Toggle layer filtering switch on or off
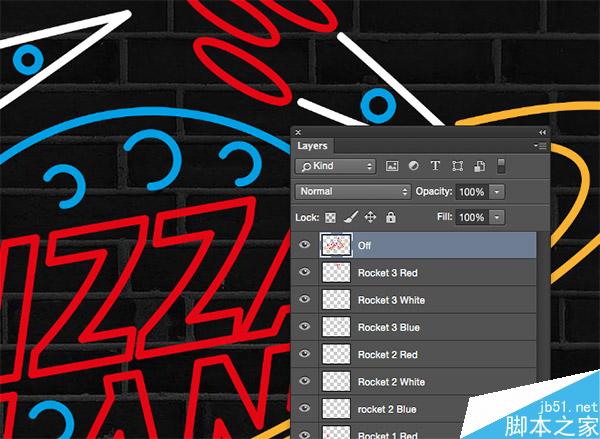This screenshot has height=439, width=600. click(501, 166)
